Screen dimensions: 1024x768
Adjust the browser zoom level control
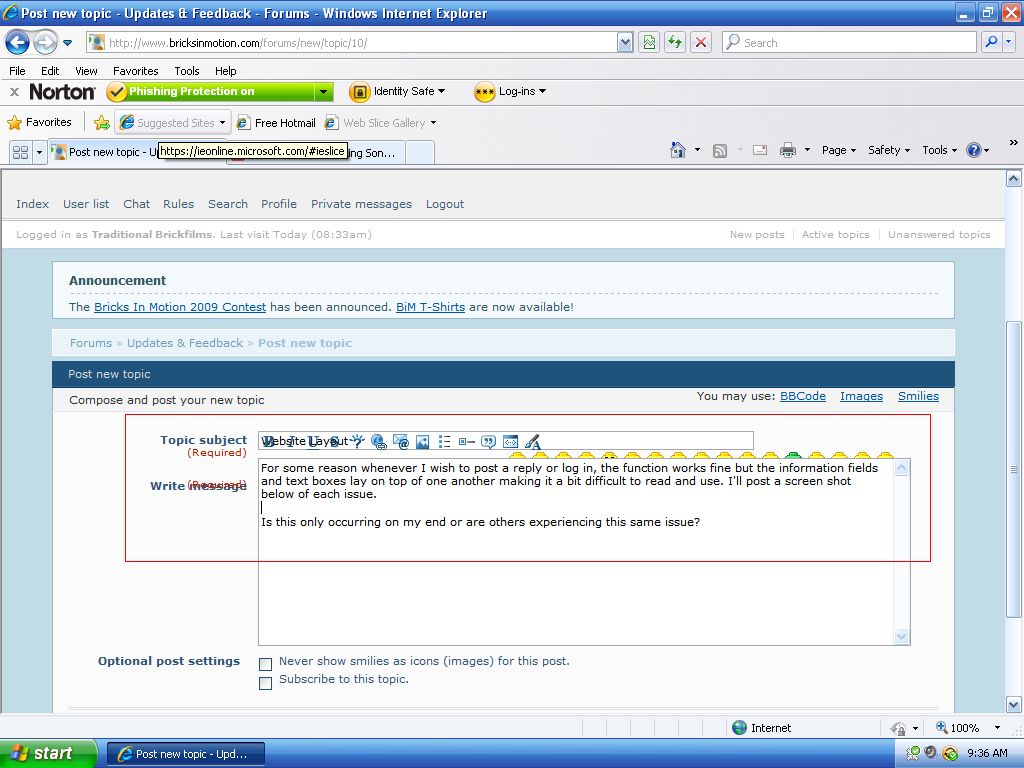(x=967, y=728)
